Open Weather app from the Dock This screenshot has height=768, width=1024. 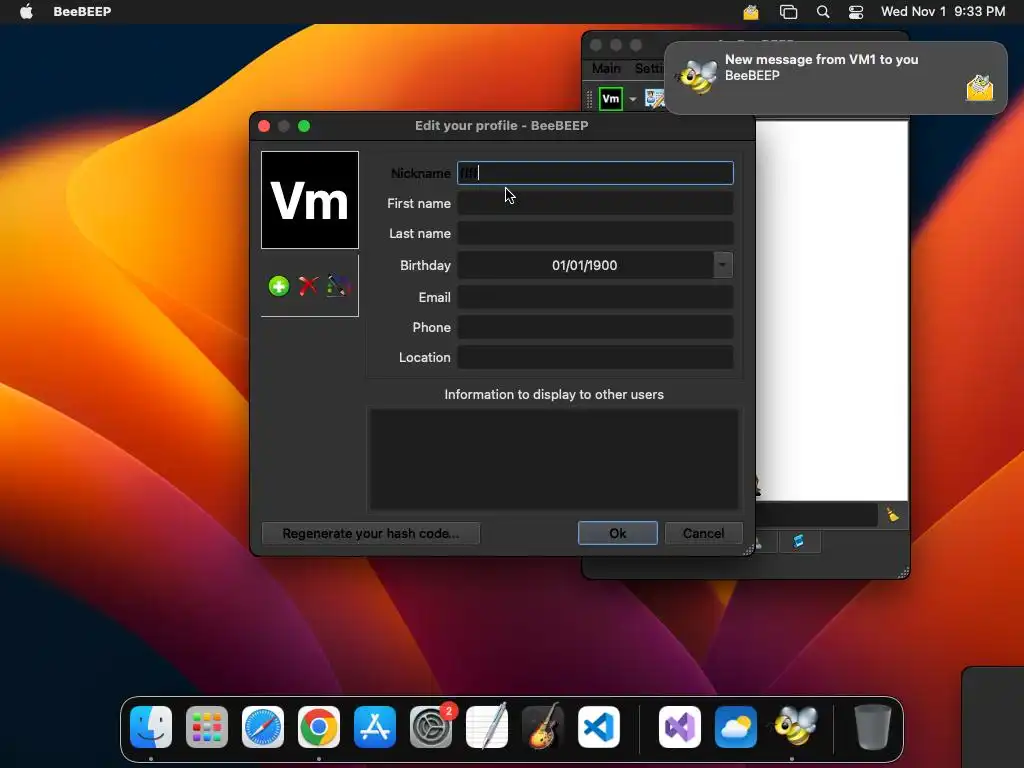click(x=736, y=727)
